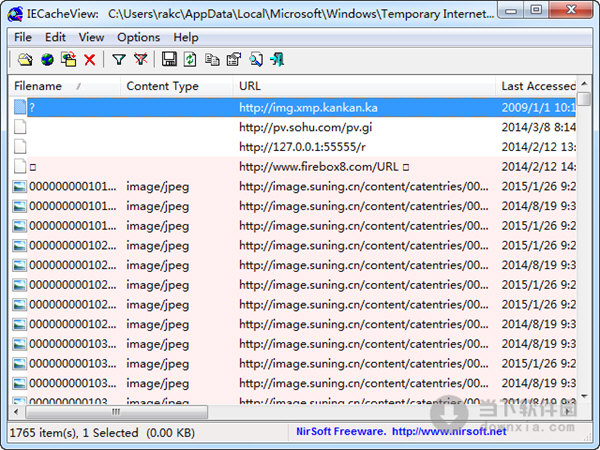Viewport: 600px width, 450px height.
Task: Open the NirSoft website link in status bar
Action: pyautogui.click(x=449, y=432)
